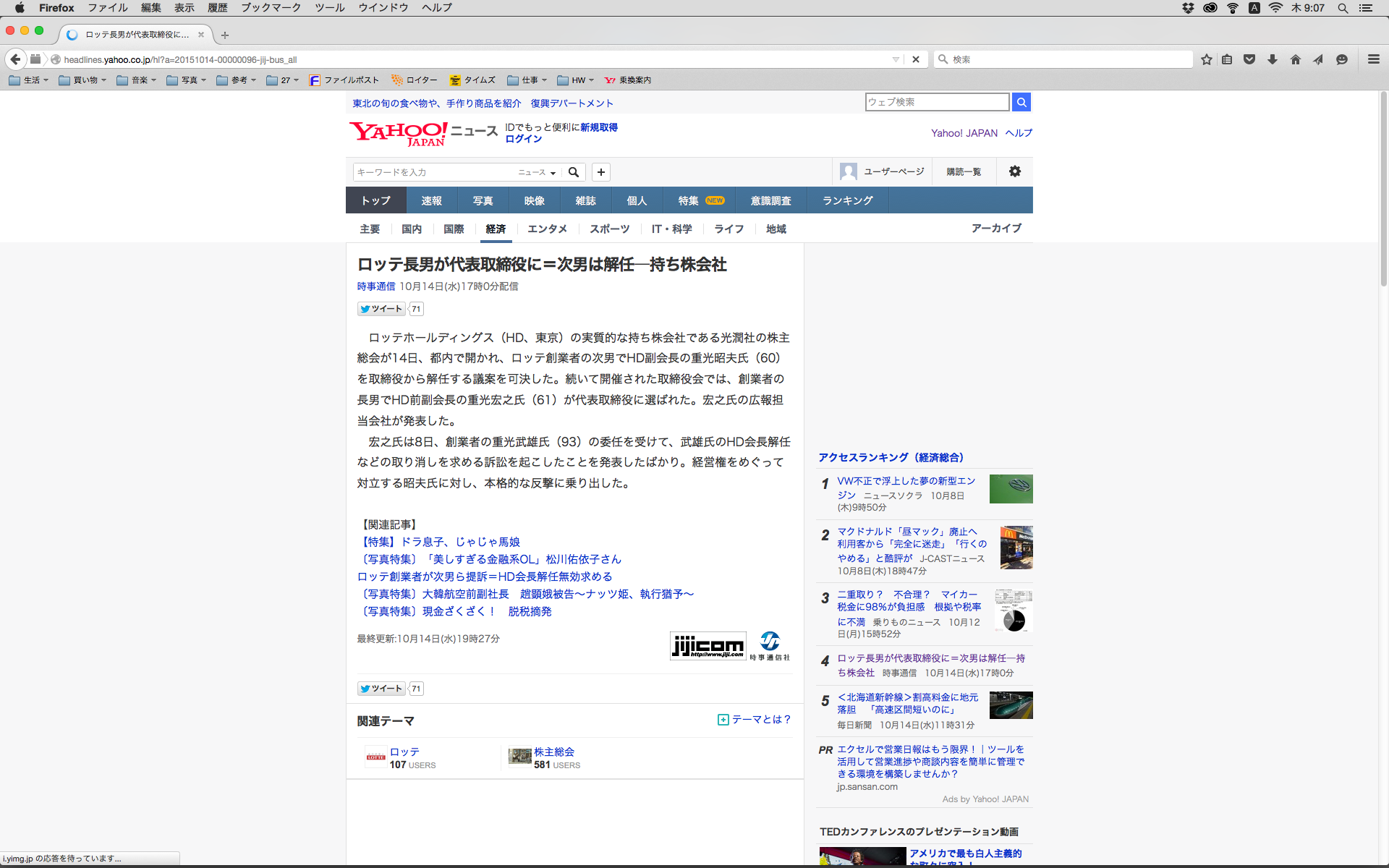This screenshot has height=868, width=1389.
Task: Click the plus button beside keyword search
Action: pyautogui.click(x=600, y=172)
